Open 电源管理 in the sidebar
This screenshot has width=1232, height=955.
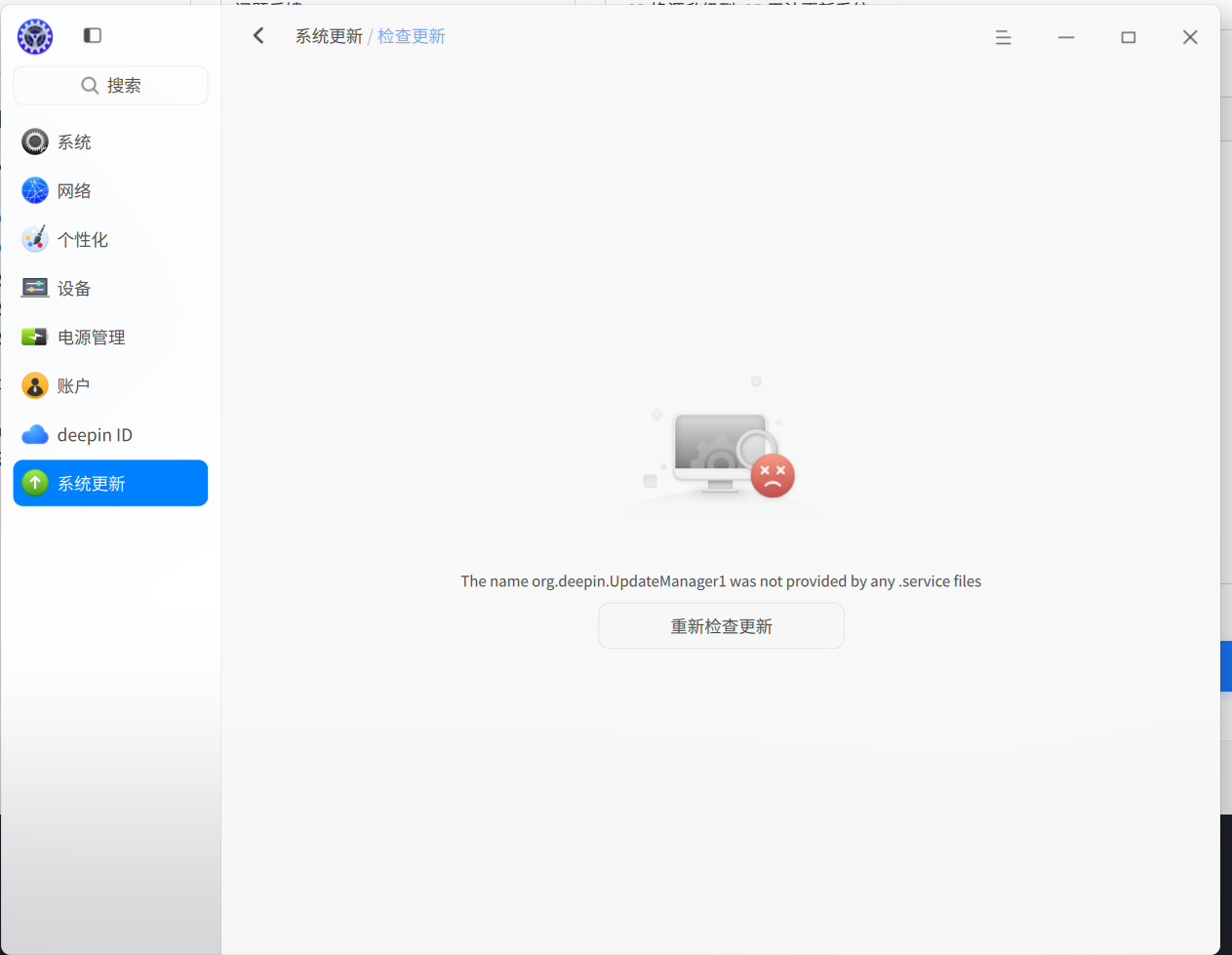(x=110, y=337)
